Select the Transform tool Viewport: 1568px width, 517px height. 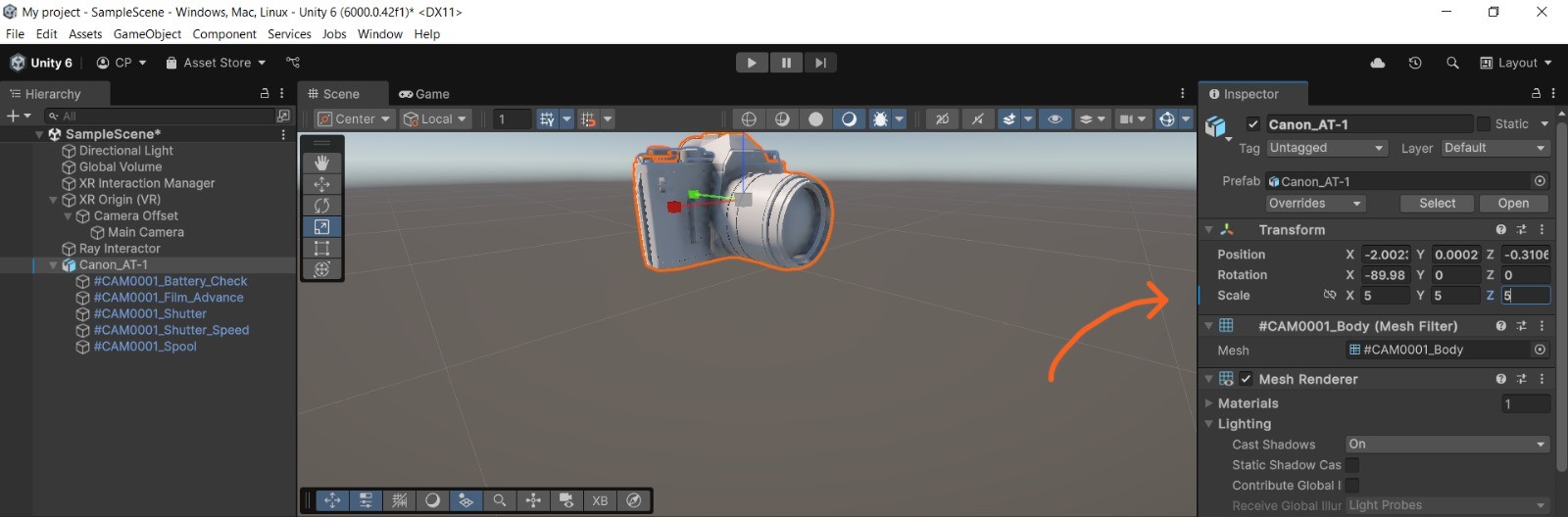coord(321,269)
